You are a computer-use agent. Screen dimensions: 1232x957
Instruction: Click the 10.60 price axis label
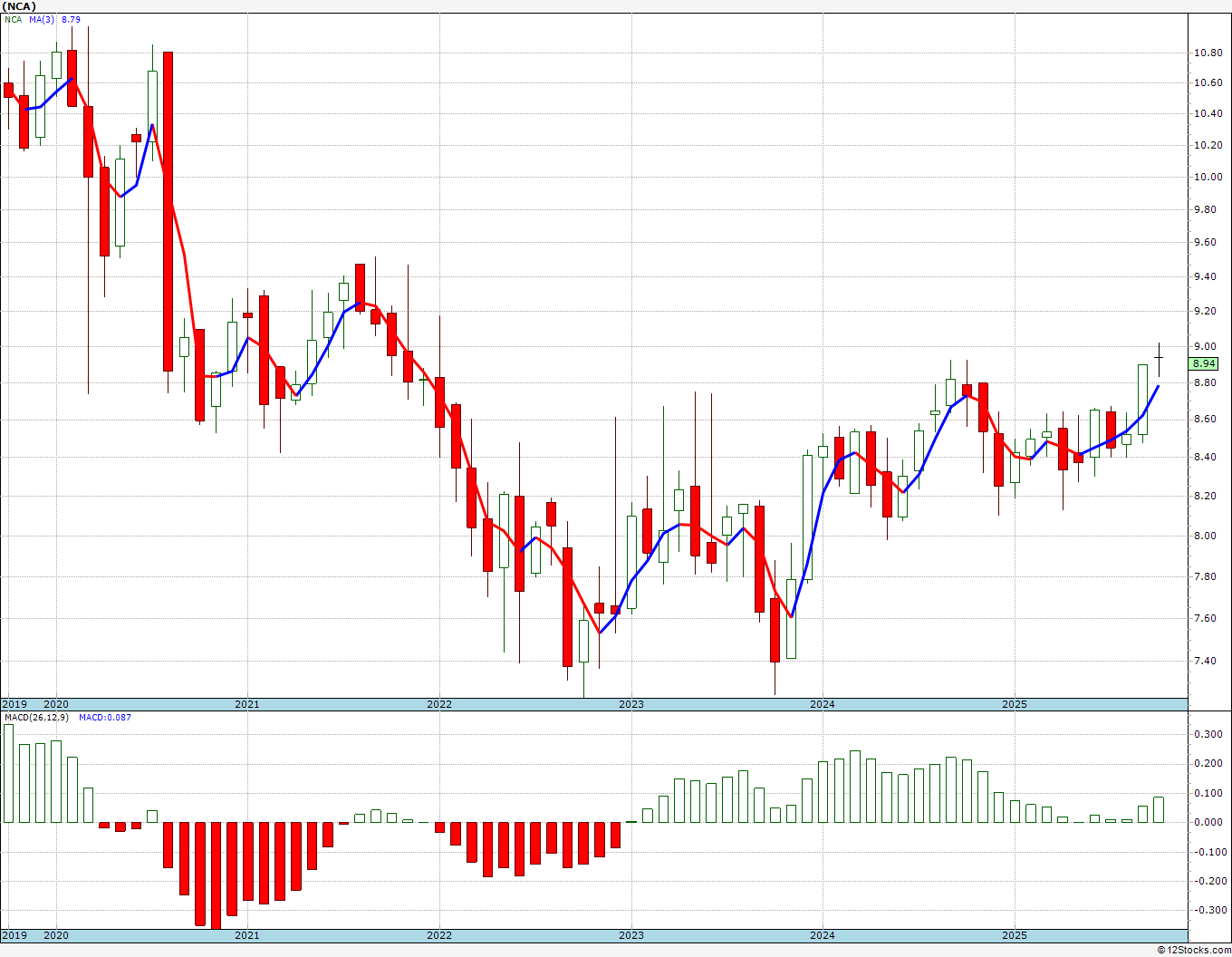pyautogui.click(x=1208, y=83)
